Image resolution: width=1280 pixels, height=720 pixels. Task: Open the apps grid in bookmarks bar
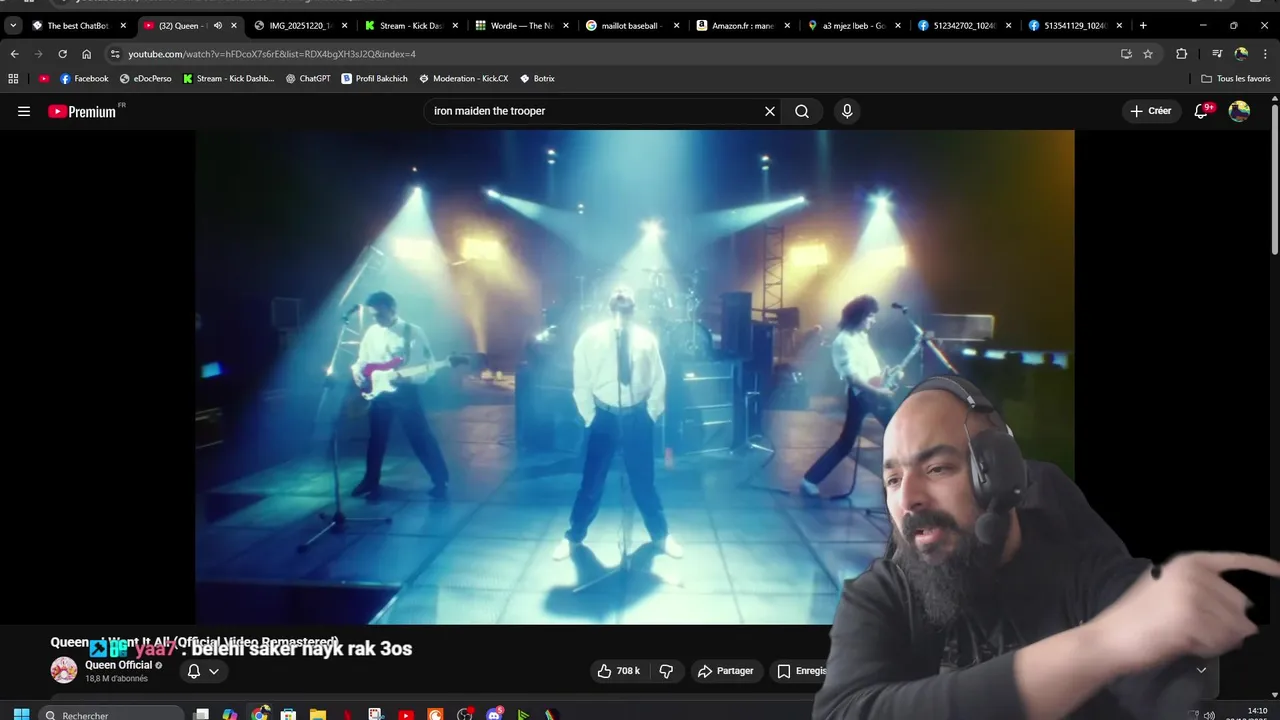point(13,78)
